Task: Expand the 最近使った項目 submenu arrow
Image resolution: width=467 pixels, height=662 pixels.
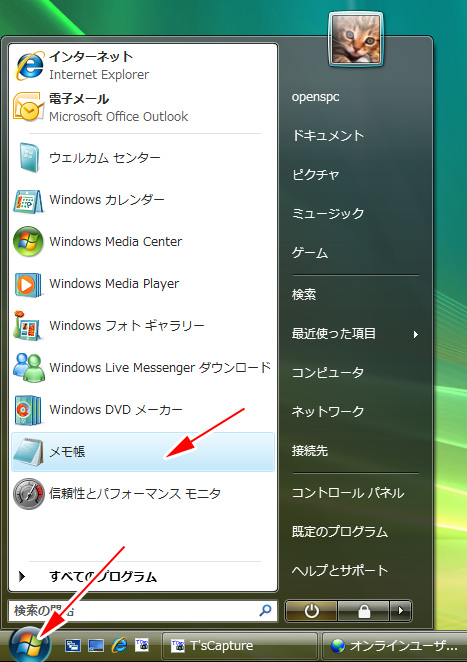Action: [416, 334]
